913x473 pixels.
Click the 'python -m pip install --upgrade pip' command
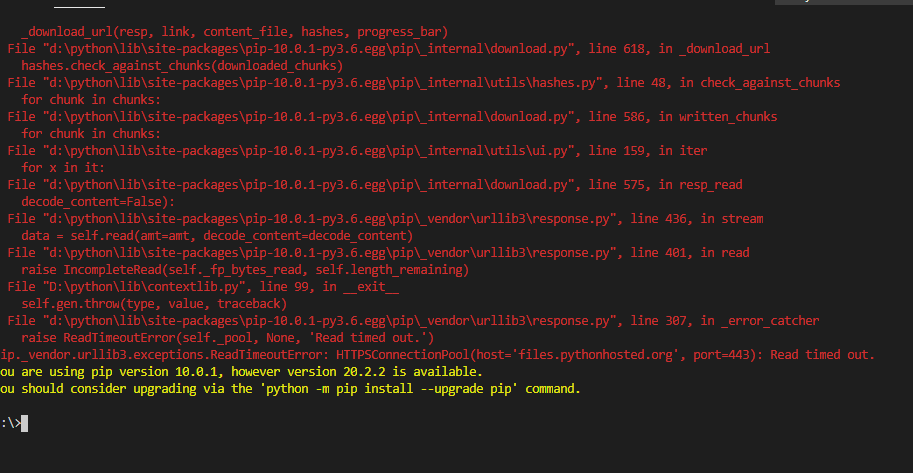pos(388,389)
